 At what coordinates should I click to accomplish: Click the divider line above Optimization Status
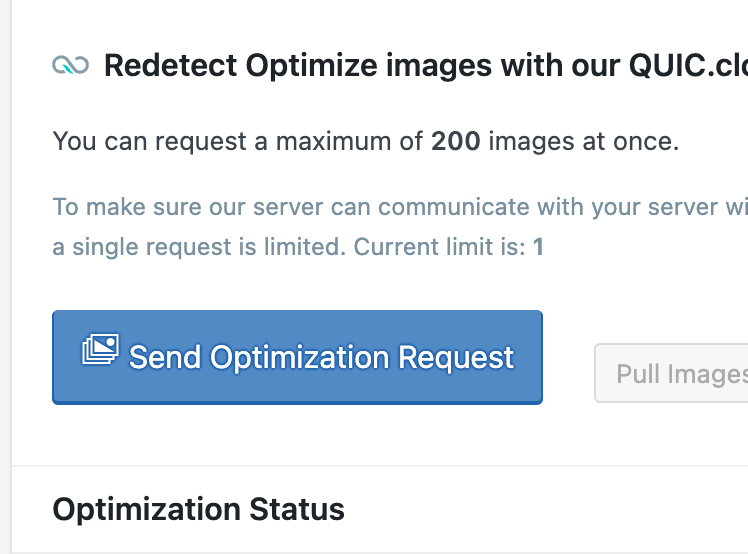pos(380,466)
